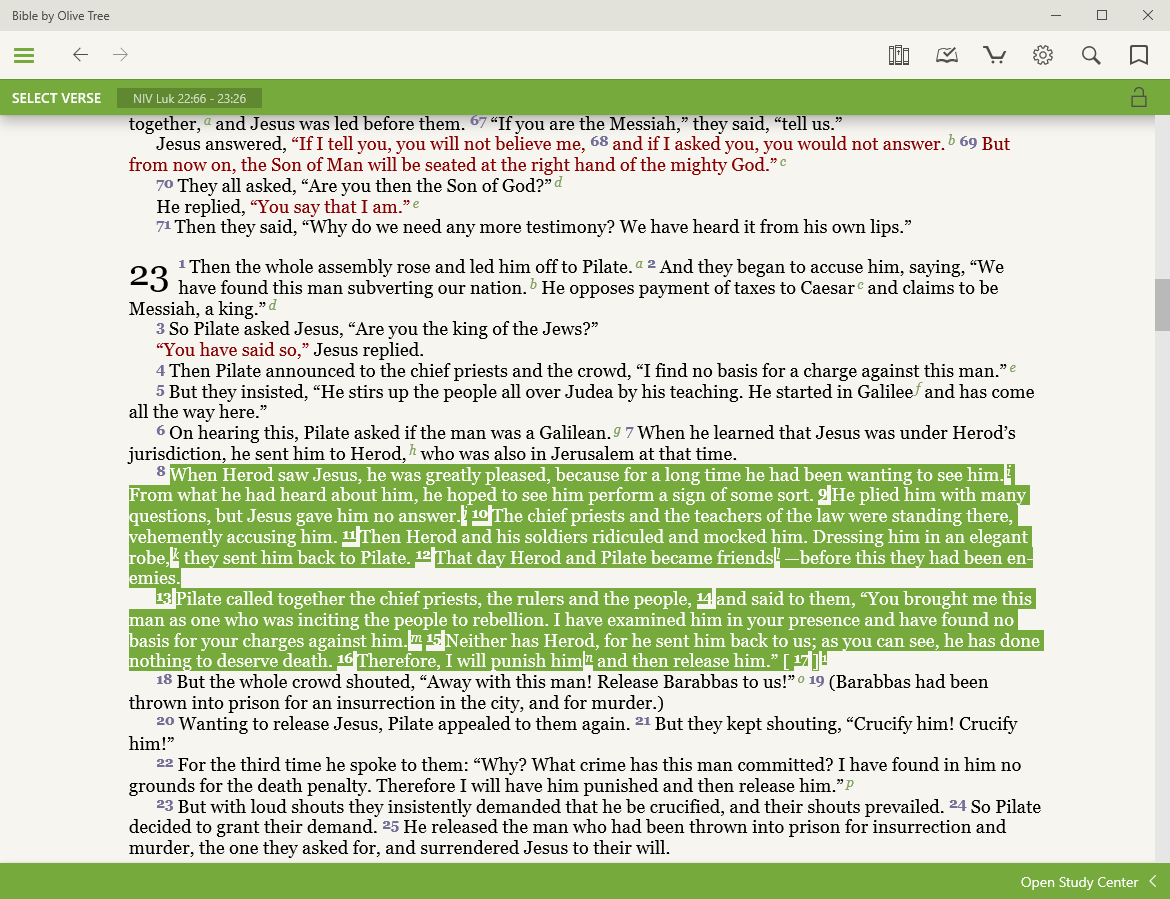1170x899 pixels.
Task: Click the Open Study Center chevron arrow
Action: [1153, 882]
